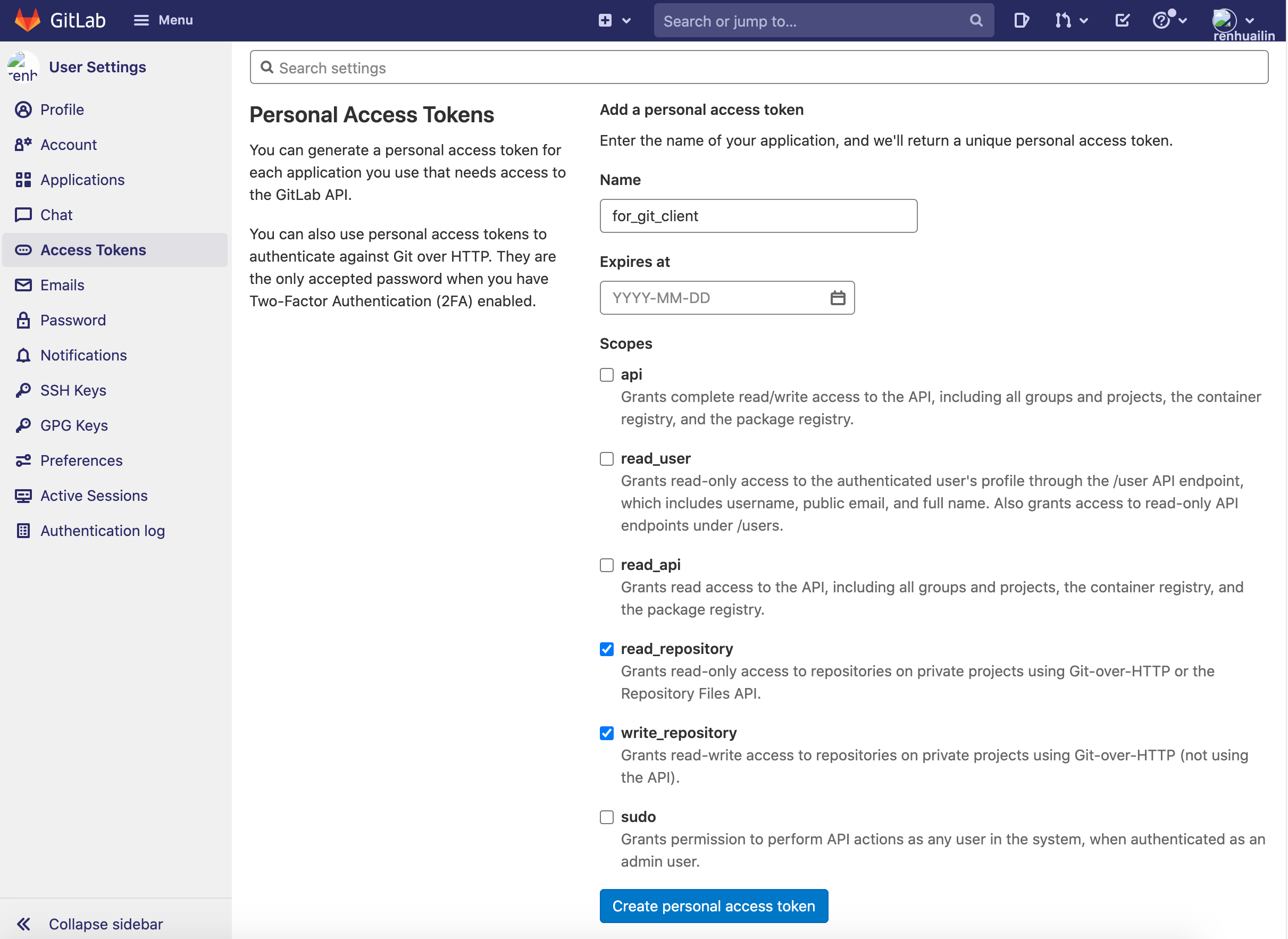
Task: Uncheck the read_repository scope checkbox
Action: point(606,649)
